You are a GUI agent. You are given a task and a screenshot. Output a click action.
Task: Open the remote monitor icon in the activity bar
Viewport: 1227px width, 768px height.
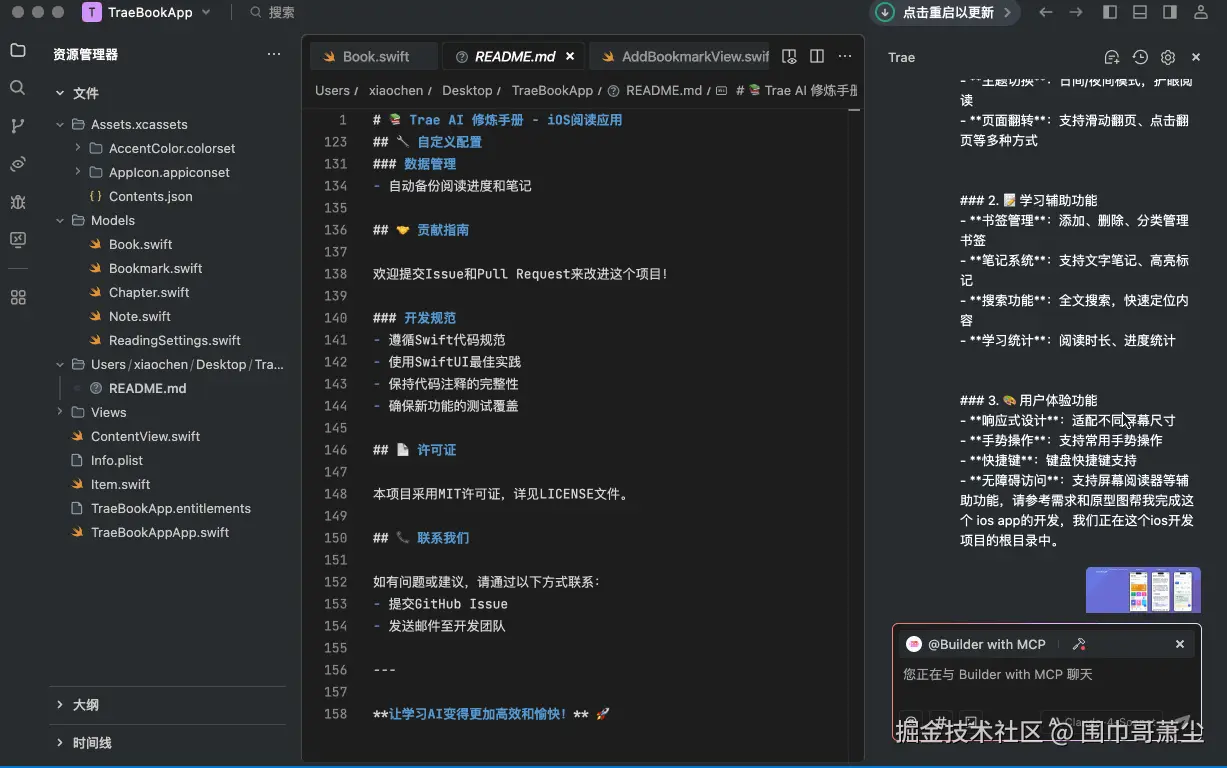(x=17, y=240)
